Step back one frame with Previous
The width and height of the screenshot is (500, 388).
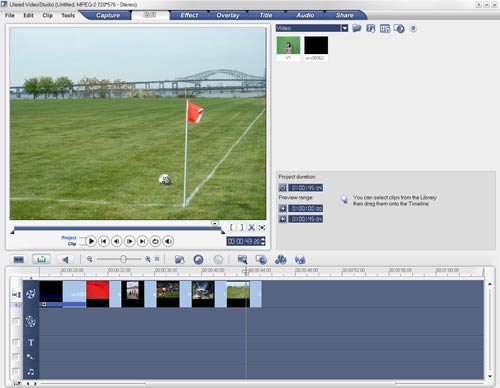(x=117, y=241)
